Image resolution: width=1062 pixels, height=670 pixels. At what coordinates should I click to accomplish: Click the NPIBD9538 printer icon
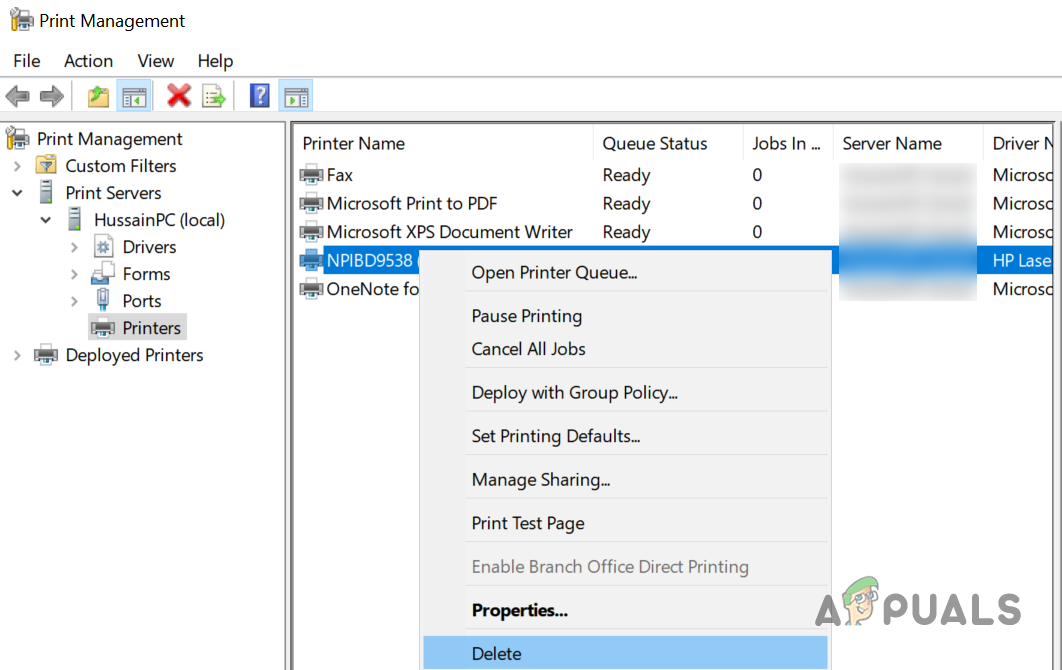[312, 260]
